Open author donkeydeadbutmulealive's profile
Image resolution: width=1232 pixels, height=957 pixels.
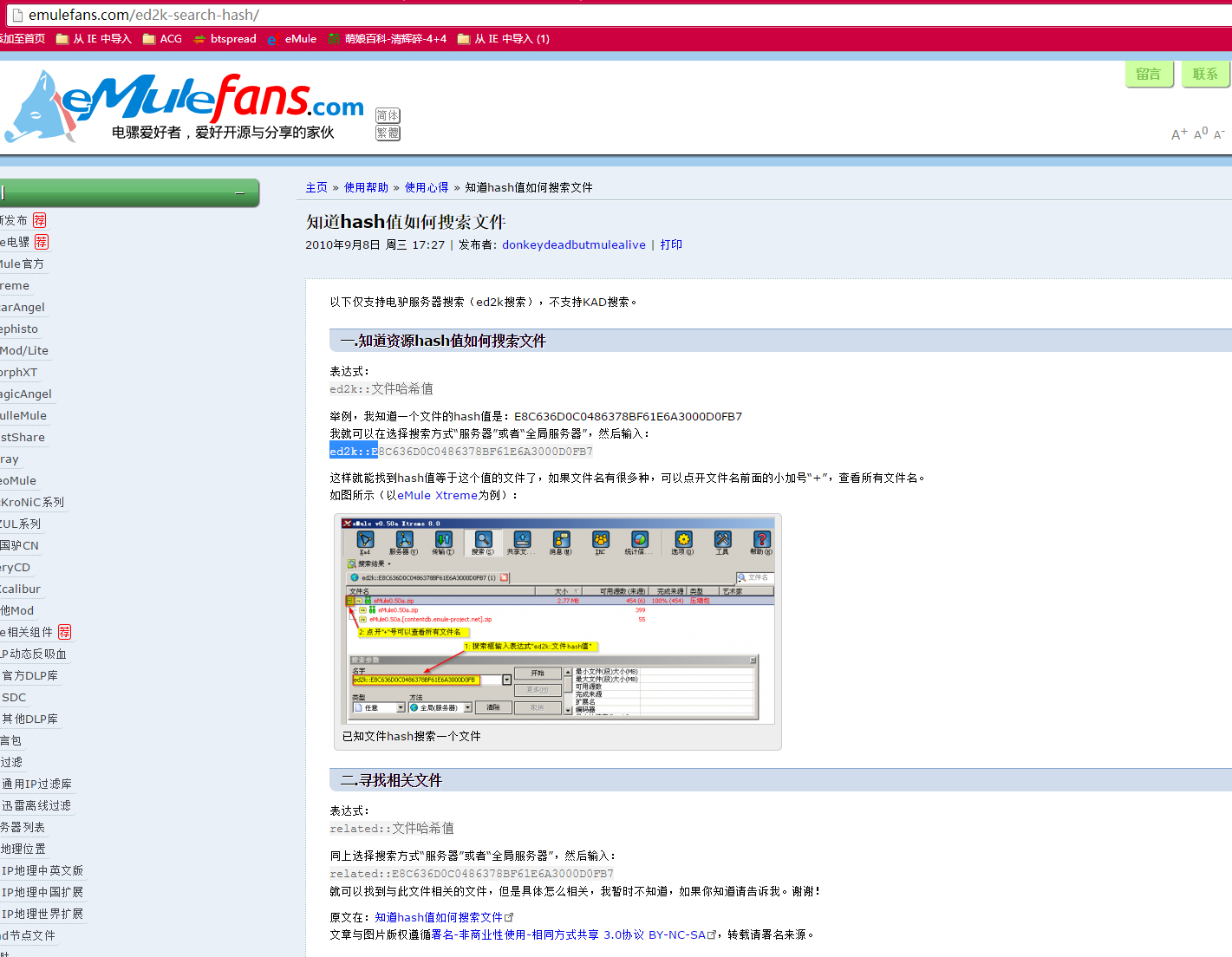[x=574, y=244]
